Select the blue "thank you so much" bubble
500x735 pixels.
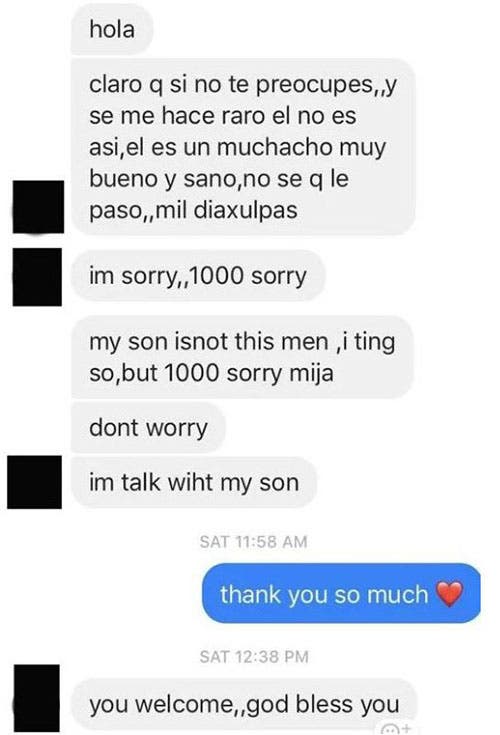342,593
